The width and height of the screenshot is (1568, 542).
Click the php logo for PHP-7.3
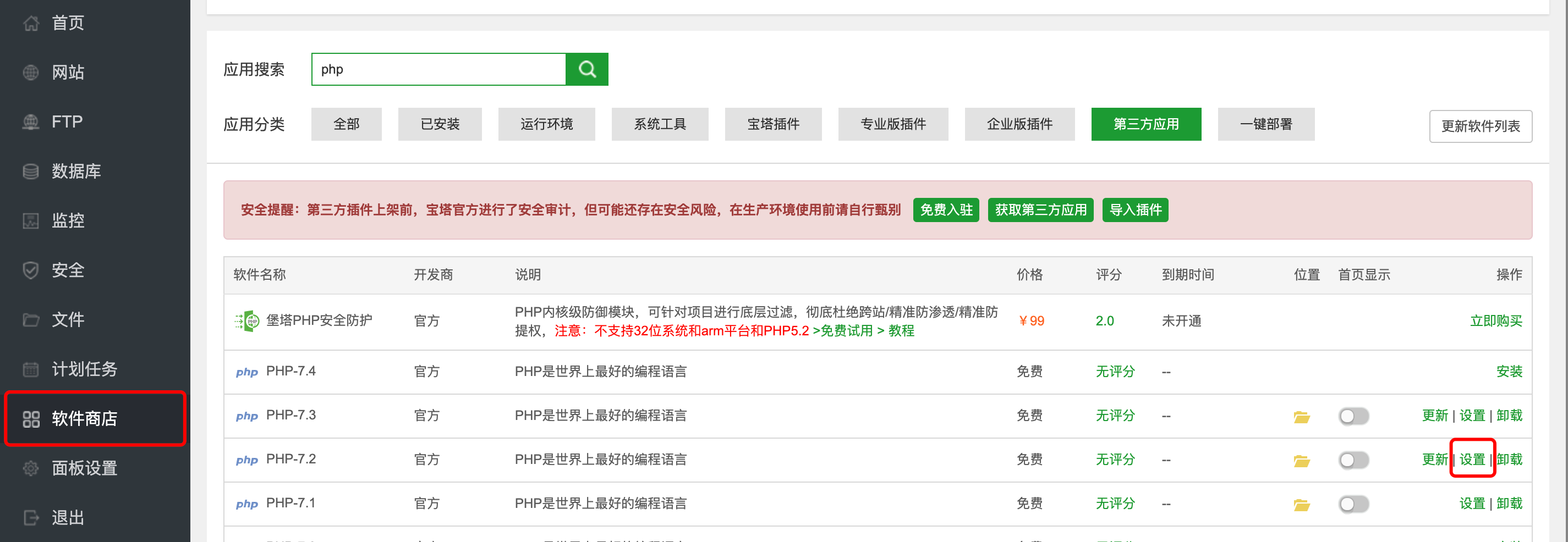click(x=247, y=416)
